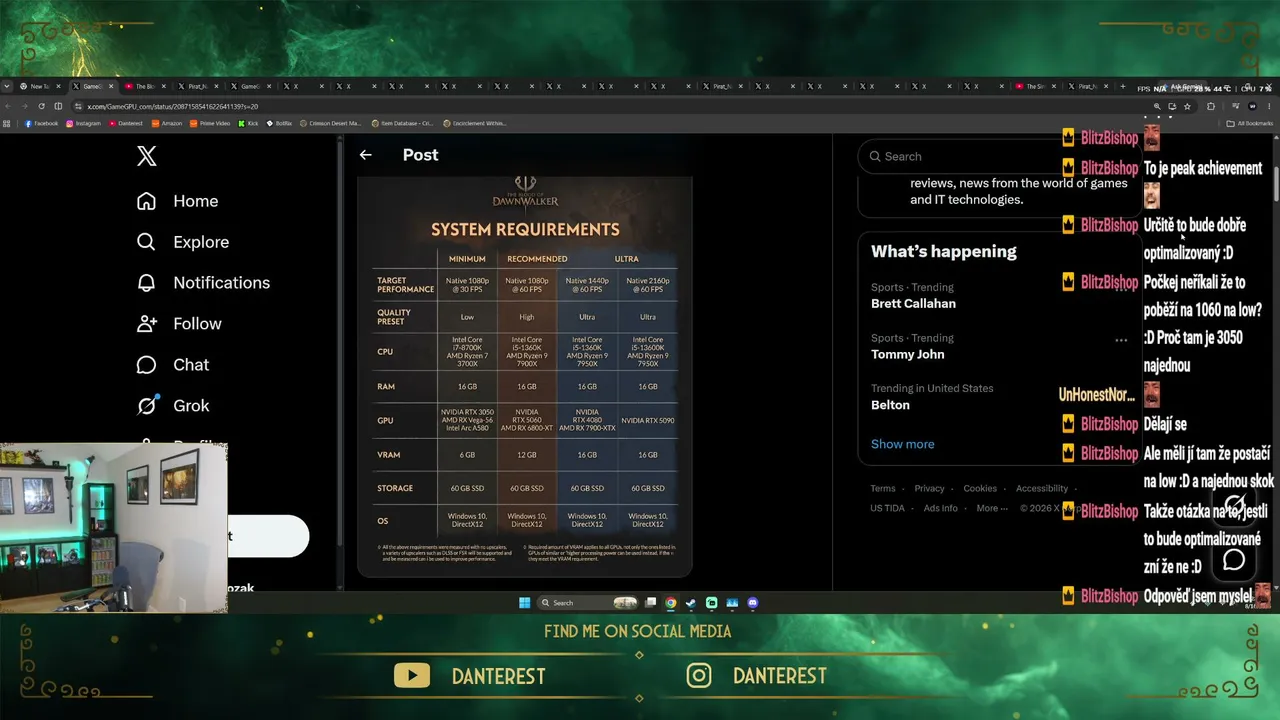Screen dimensions: 1280x720
Task: Open the Chrome apps grid
Action: (7, 123)
